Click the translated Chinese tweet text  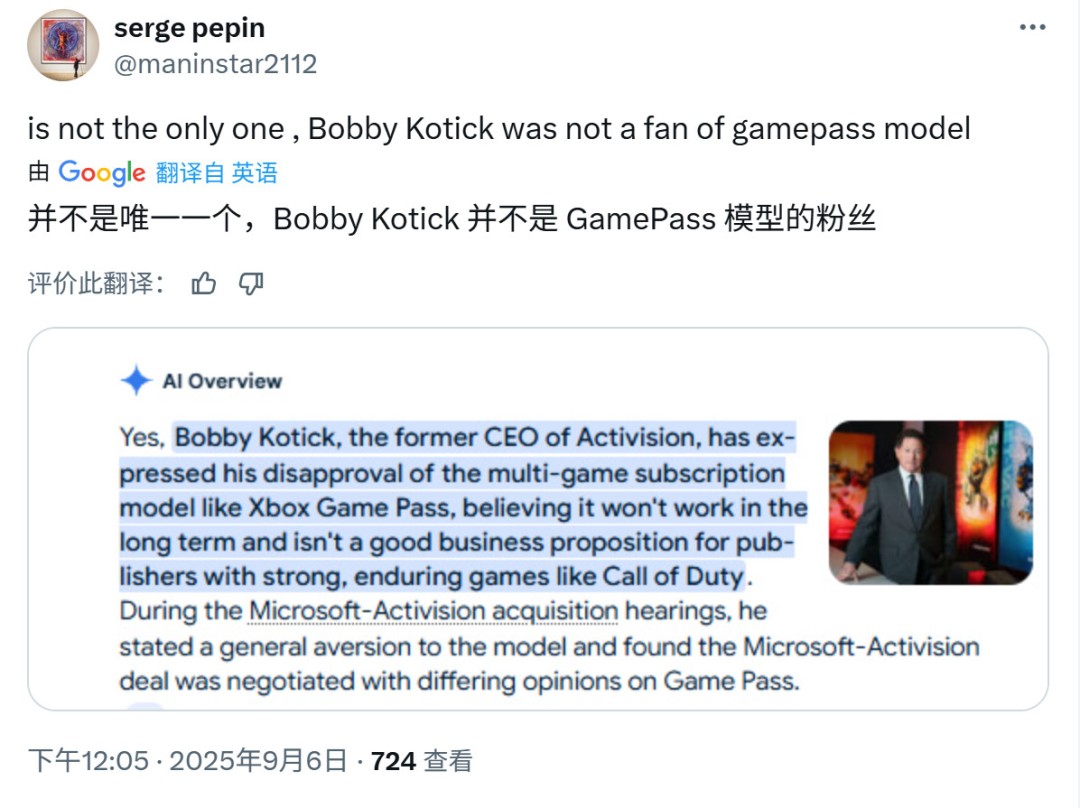(451, 218)
